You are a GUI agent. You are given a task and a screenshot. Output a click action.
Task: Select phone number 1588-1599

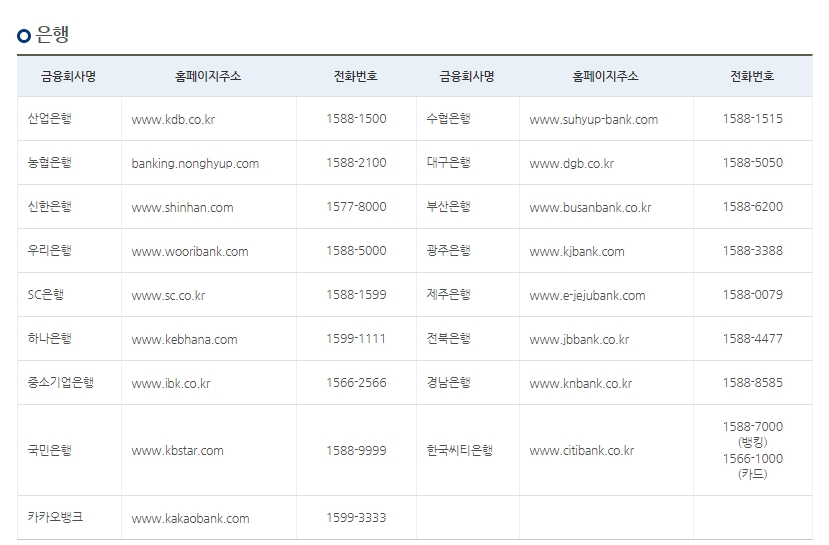click(356, 294)
